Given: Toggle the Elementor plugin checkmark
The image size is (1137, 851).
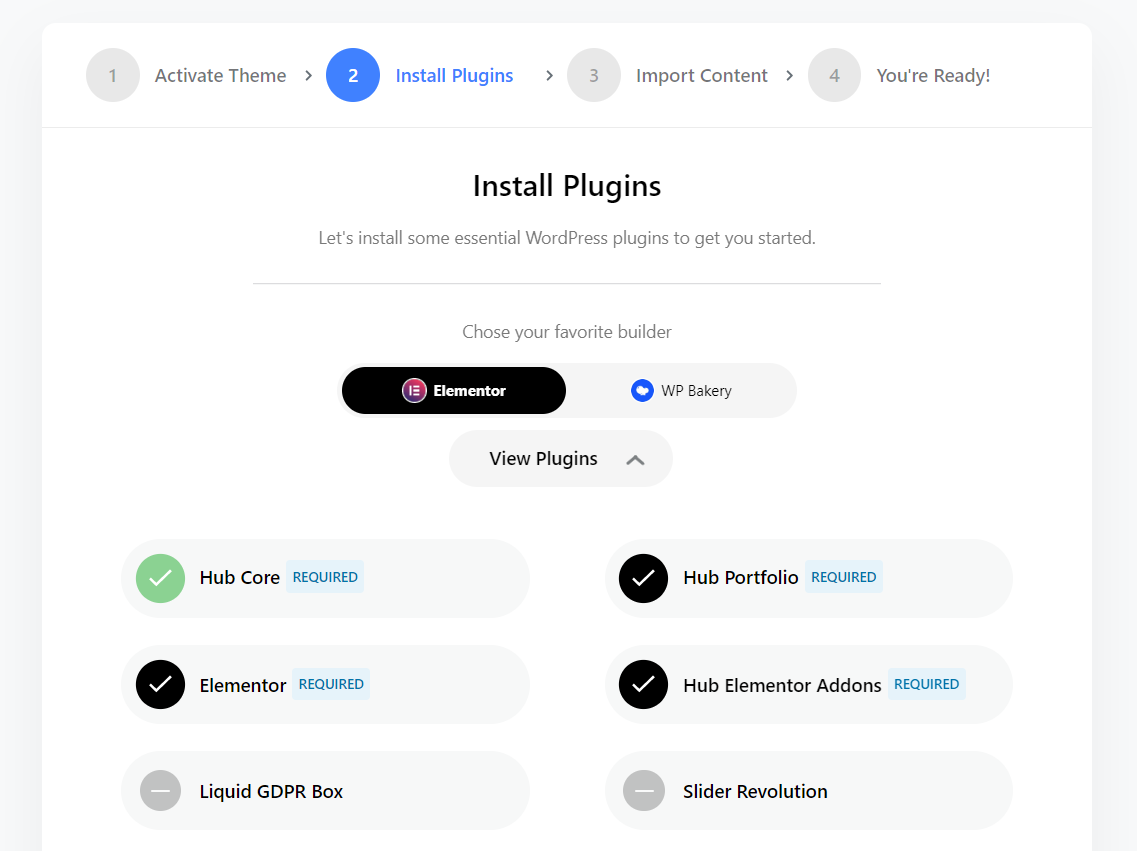Looking at the screenshot, I should (x=160, y=685).
